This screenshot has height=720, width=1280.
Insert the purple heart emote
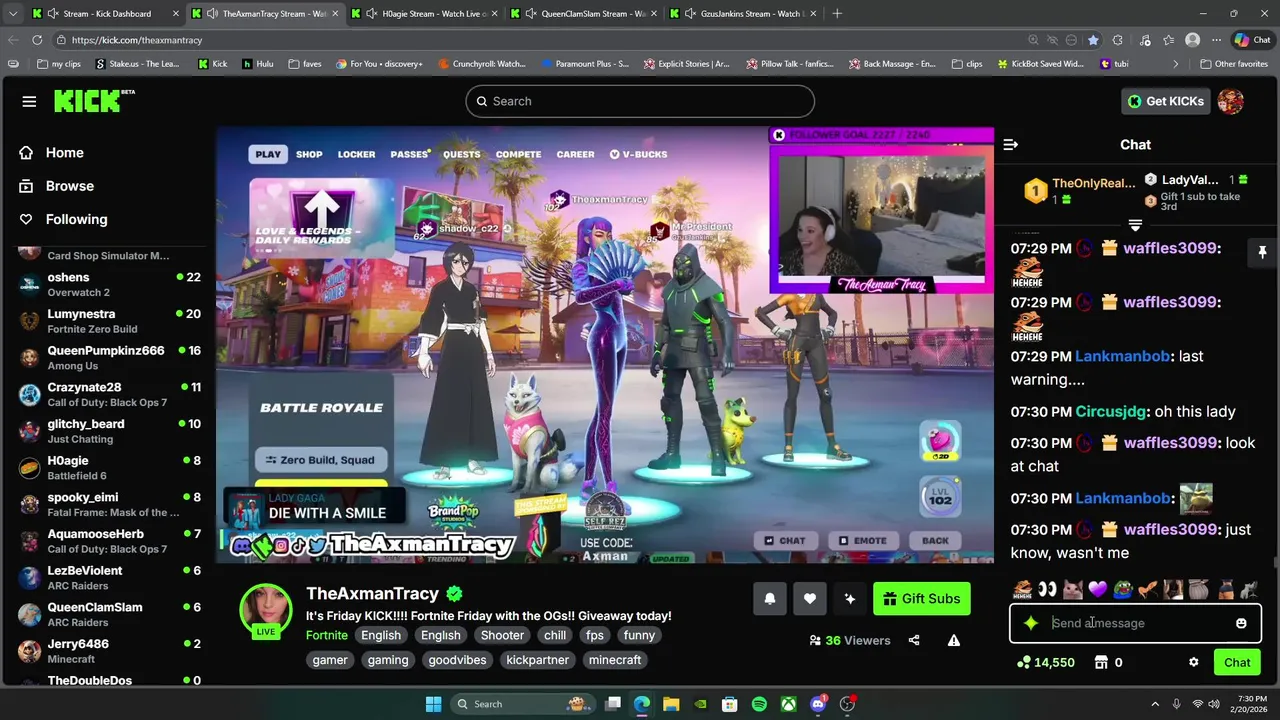click(x=1099, y=590)
